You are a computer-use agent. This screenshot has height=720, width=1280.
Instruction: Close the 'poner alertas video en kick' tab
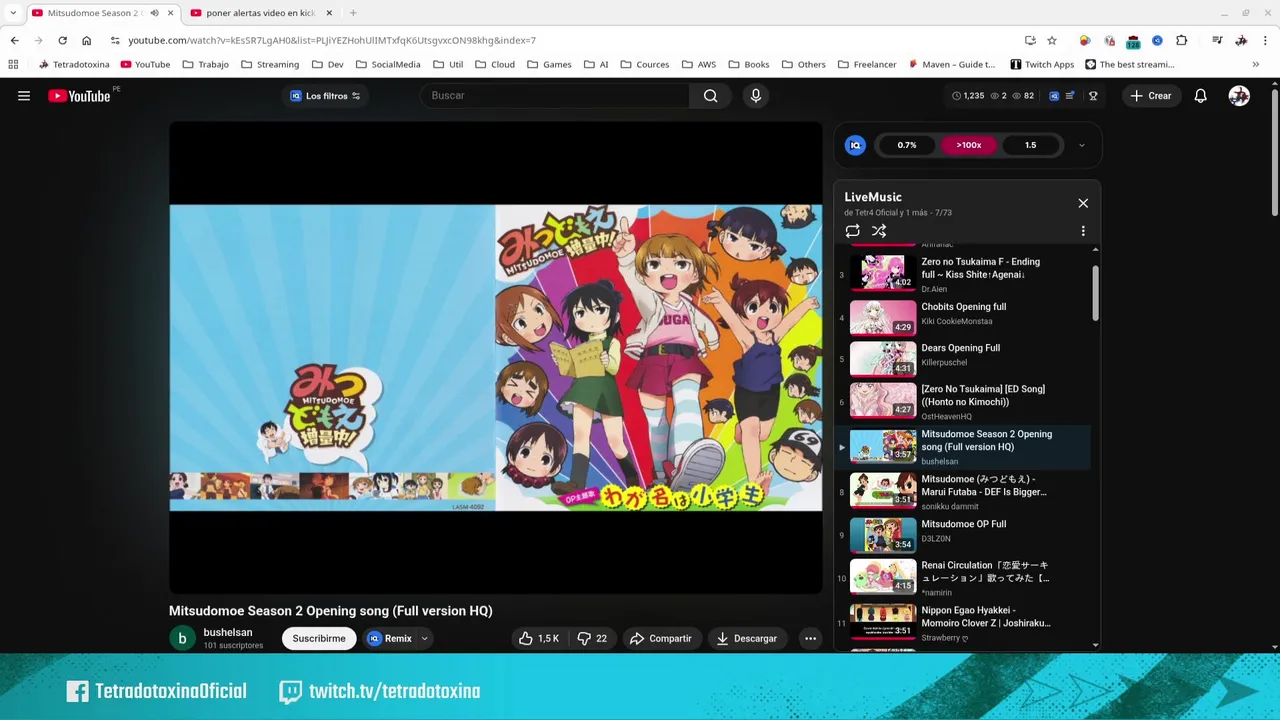point(328,13)
